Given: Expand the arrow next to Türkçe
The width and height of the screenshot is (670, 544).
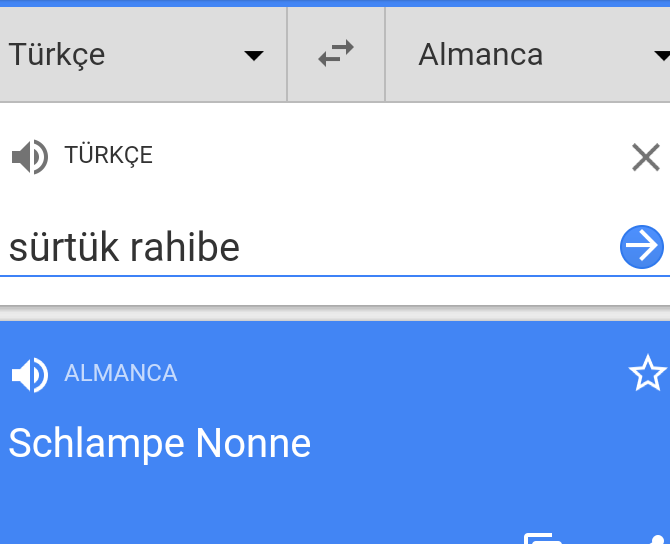Looking at the screenshot, I should click(254, 55).
